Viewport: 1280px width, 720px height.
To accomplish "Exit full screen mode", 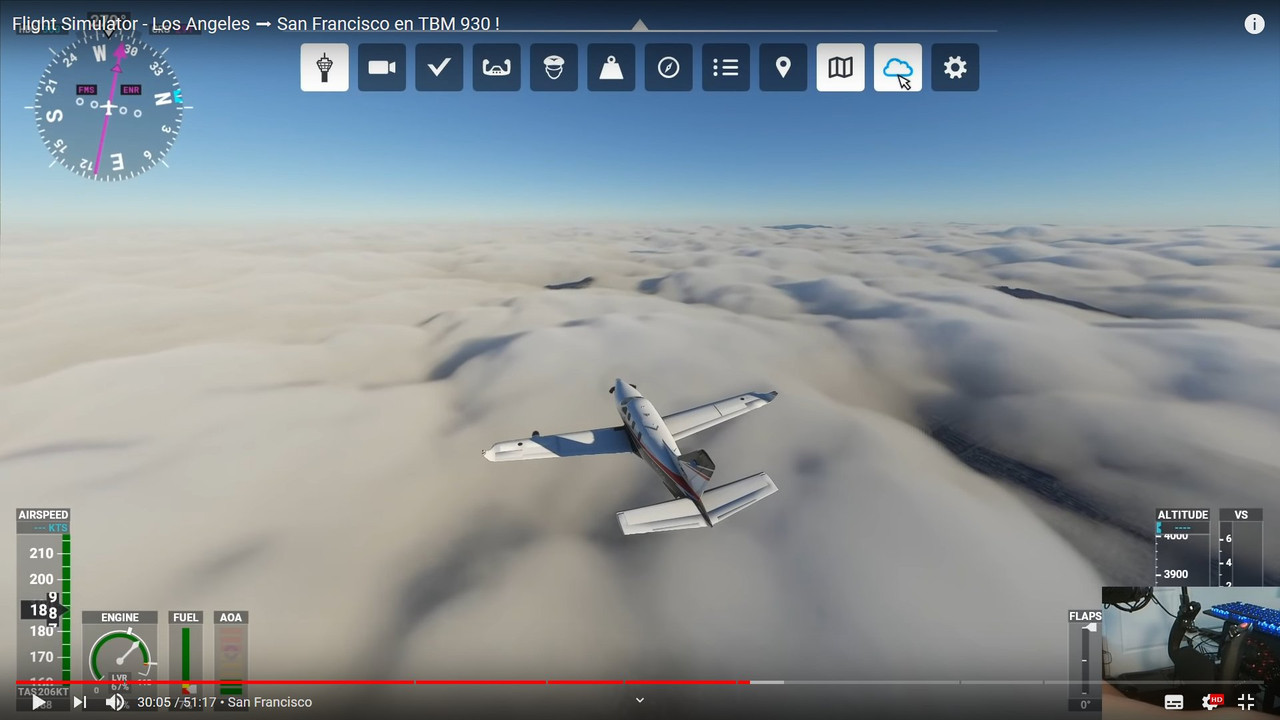I will pos(1246,702).
